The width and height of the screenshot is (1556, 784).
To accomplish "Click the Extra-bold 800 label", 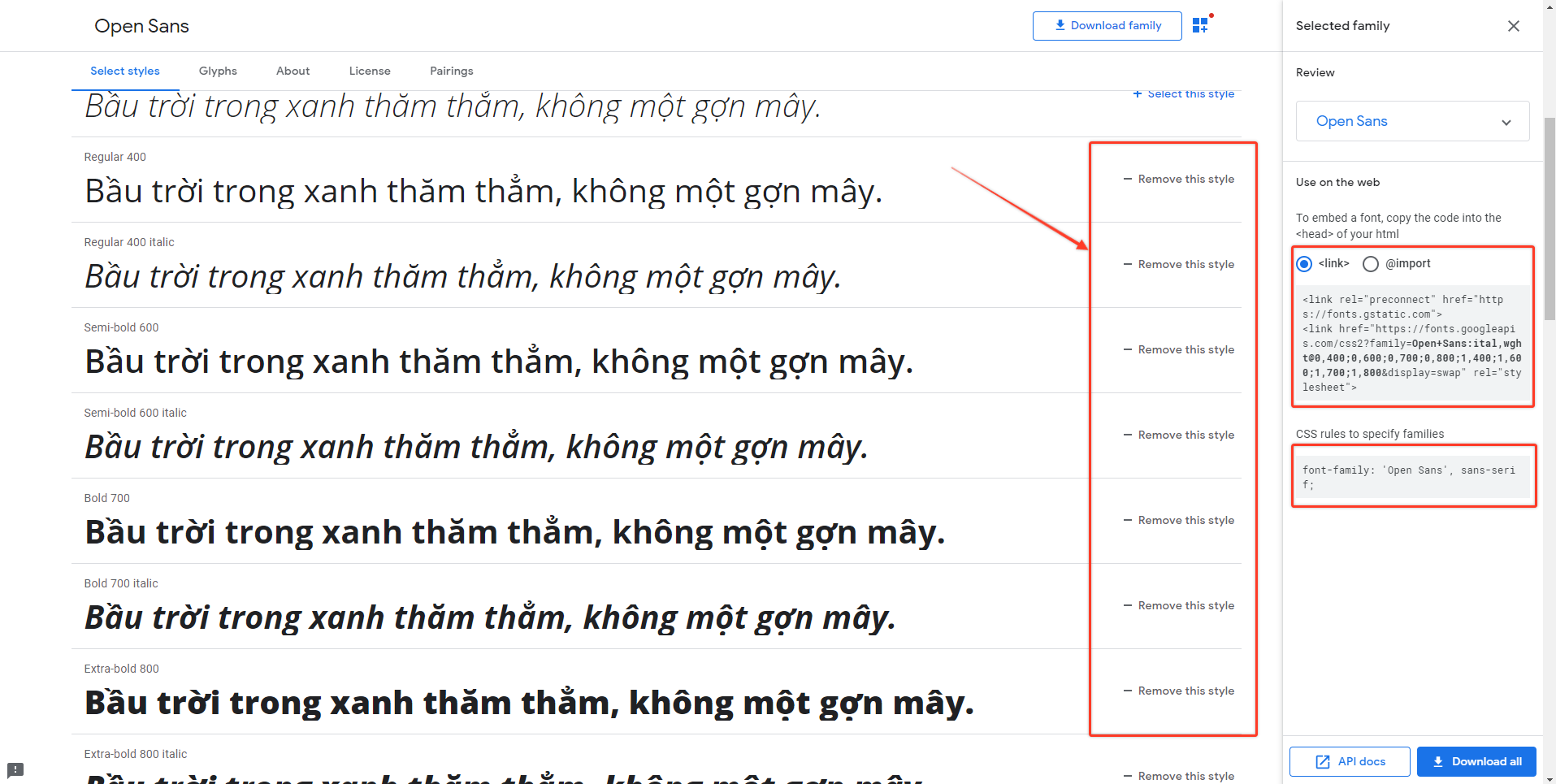I will 121,669.
